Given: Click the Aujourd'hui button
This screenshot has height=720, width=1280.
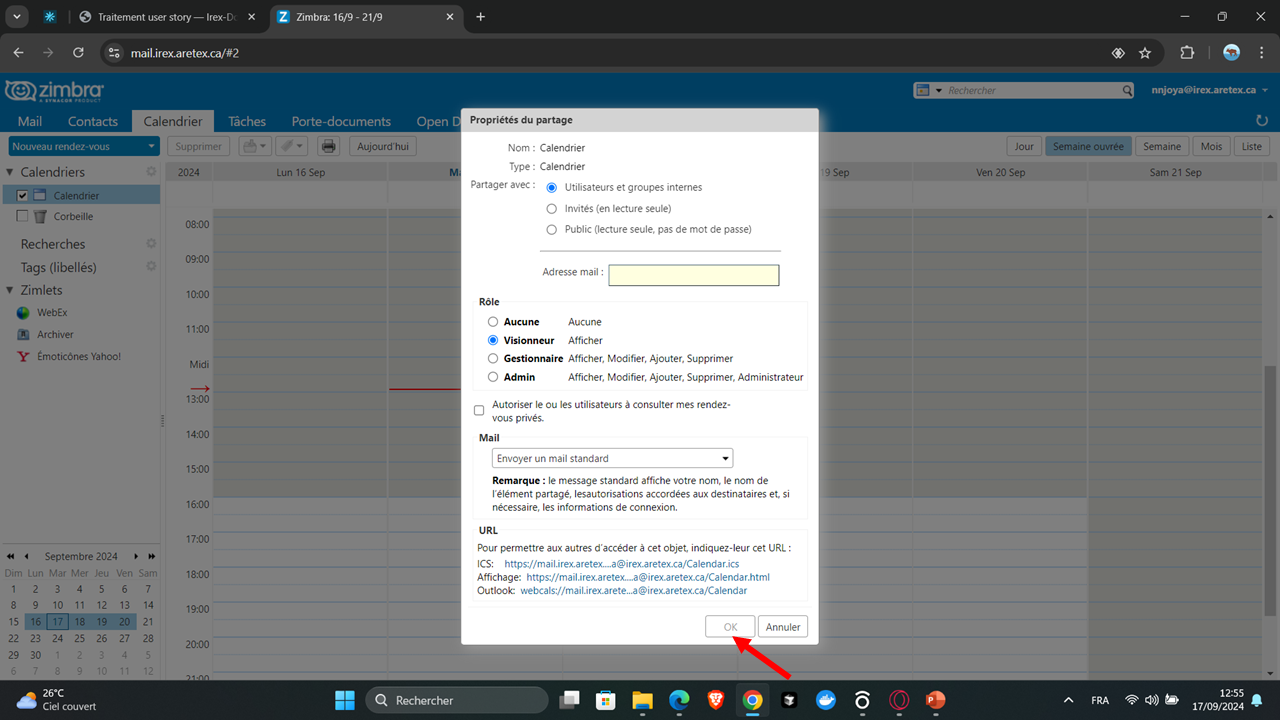Looking at the screenshot, I should tap(383, 146).
